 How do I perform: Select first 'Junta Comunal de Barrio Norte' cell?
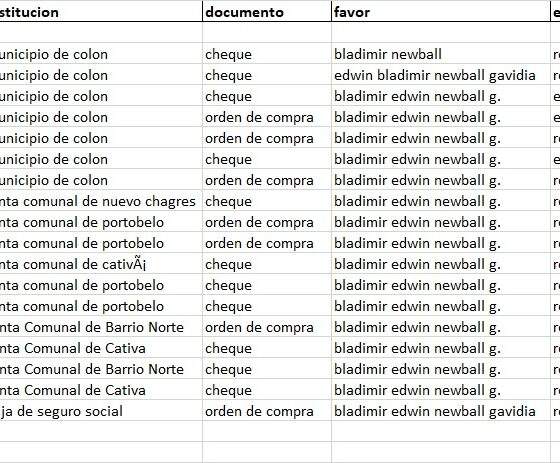(x=101, y=327)
